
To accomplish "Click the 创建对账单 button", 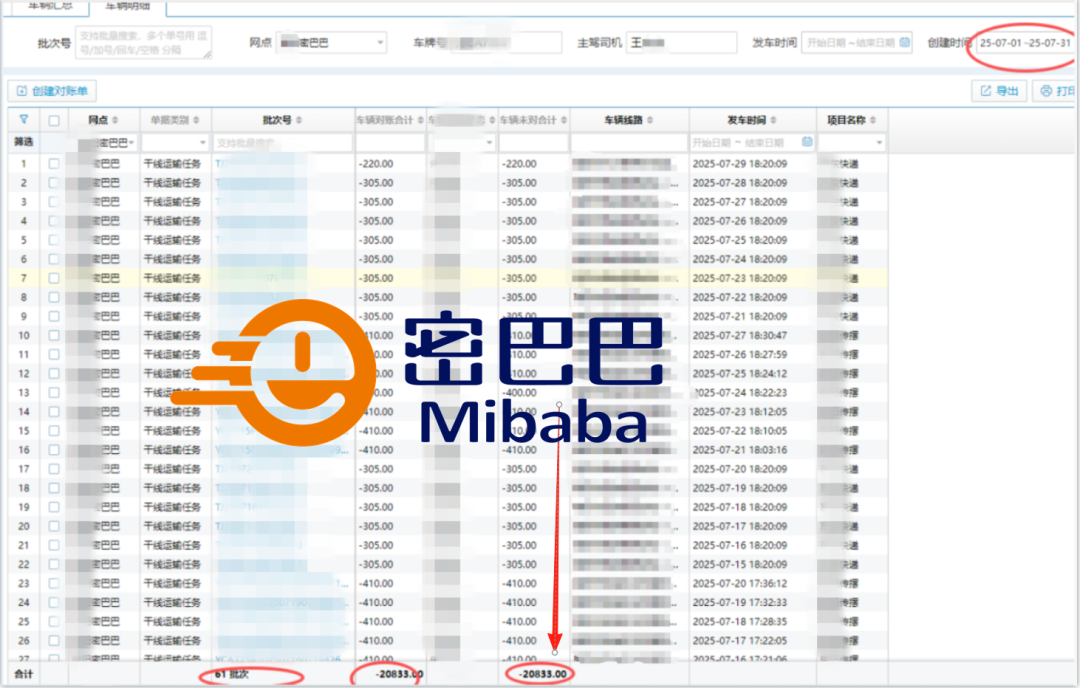I will pyautogui.click(x=52, y=91).
